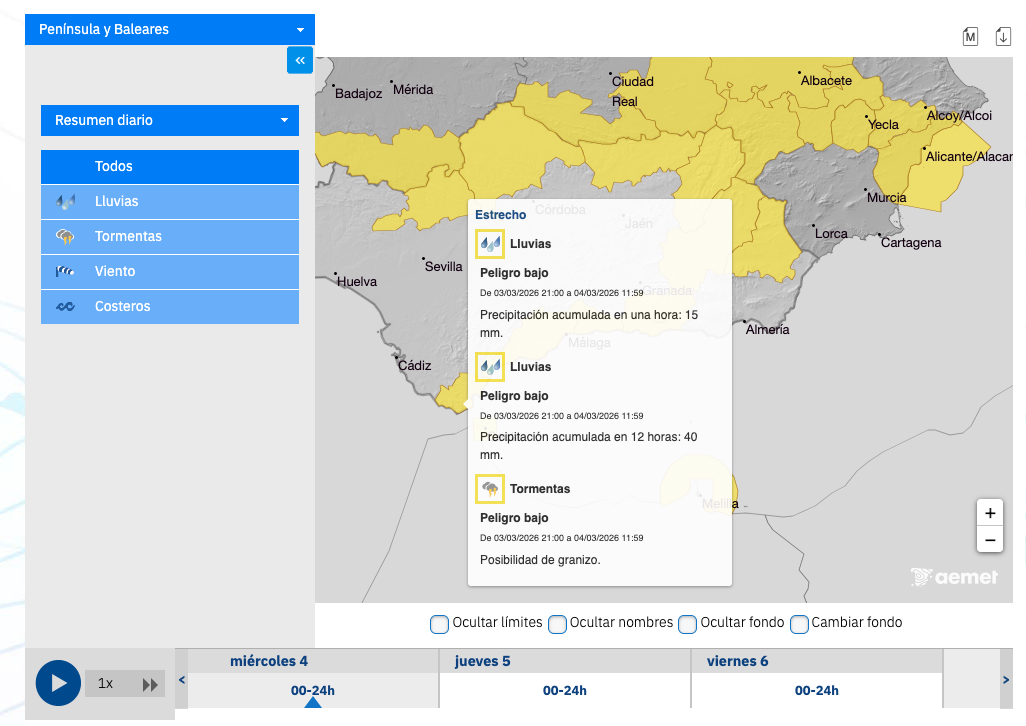This screenshot has width=1026, height=726.
Task: Select the Tormentas warning filter
Action: pyautogui.click(x=170, y=237)
